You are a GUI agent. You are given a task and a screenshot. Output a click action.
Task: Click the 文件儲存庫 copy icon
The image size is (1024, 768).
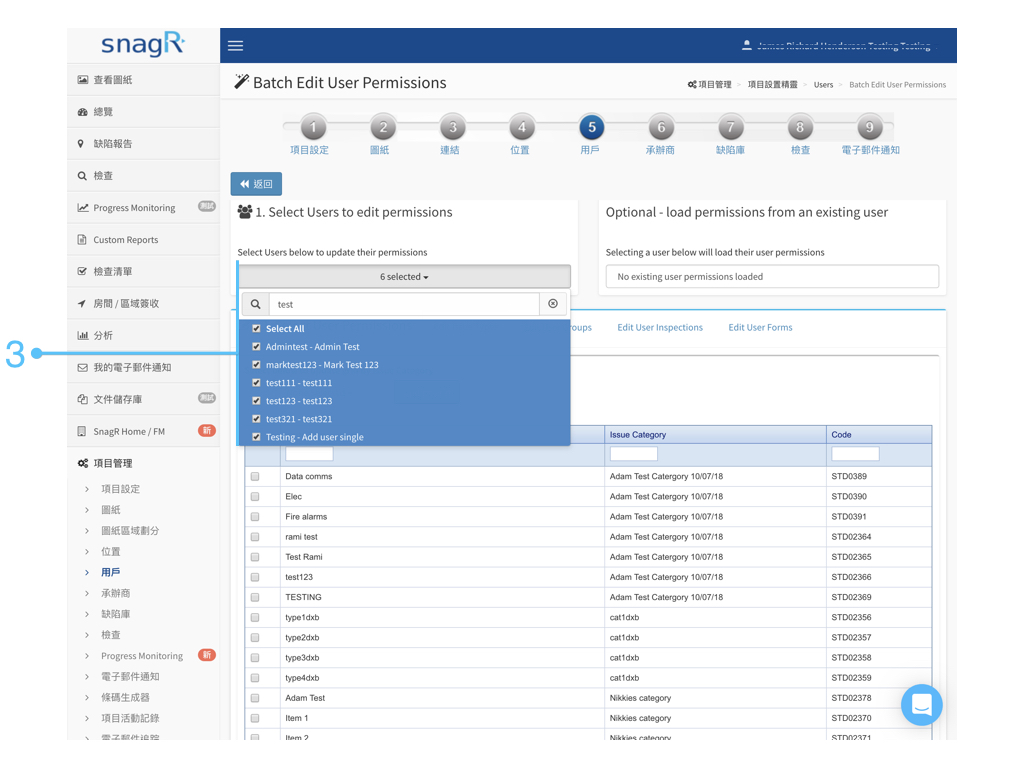click(82, 399)
